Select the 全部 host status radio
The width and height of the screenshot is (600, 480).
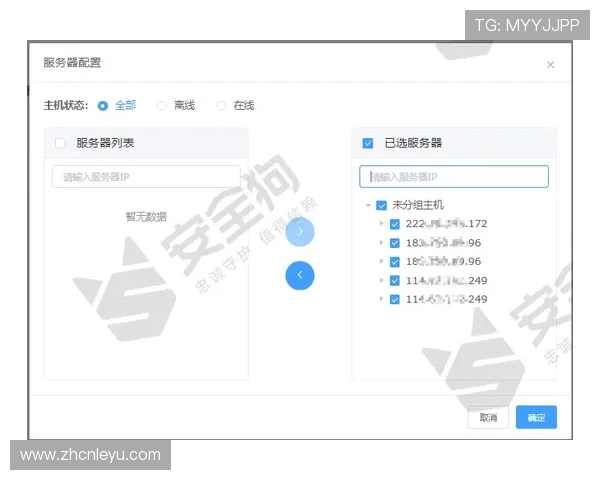coord(103,106)
